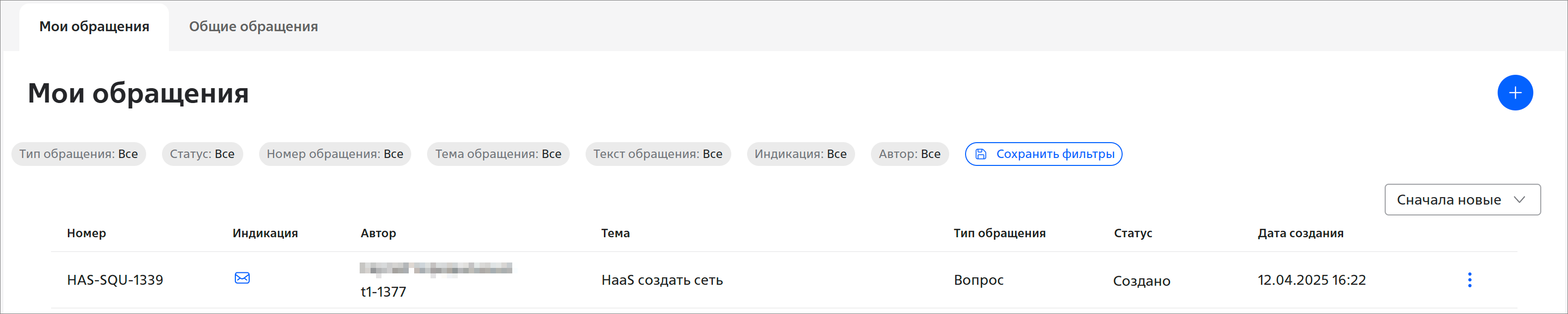Open Тип обращения filter
Image resolution: width=1568 pixels, height=314 pixels.
tap(78, 154)
